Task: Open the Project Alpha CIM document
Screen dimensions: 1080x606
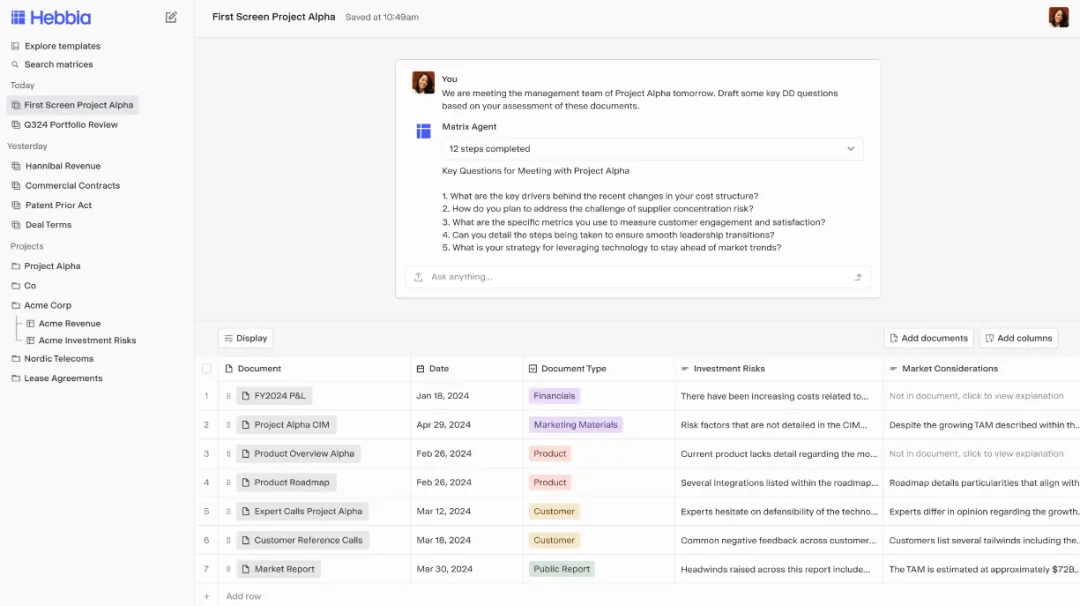Action: pos(287,425)
